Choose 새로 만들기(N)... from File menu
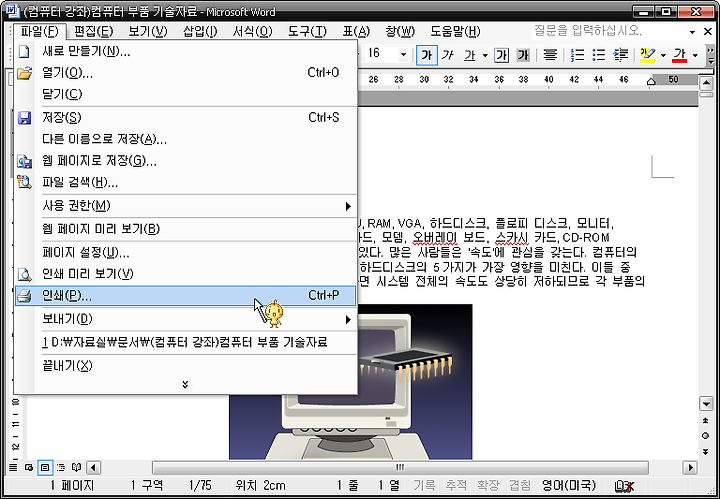 coord(186,51)
